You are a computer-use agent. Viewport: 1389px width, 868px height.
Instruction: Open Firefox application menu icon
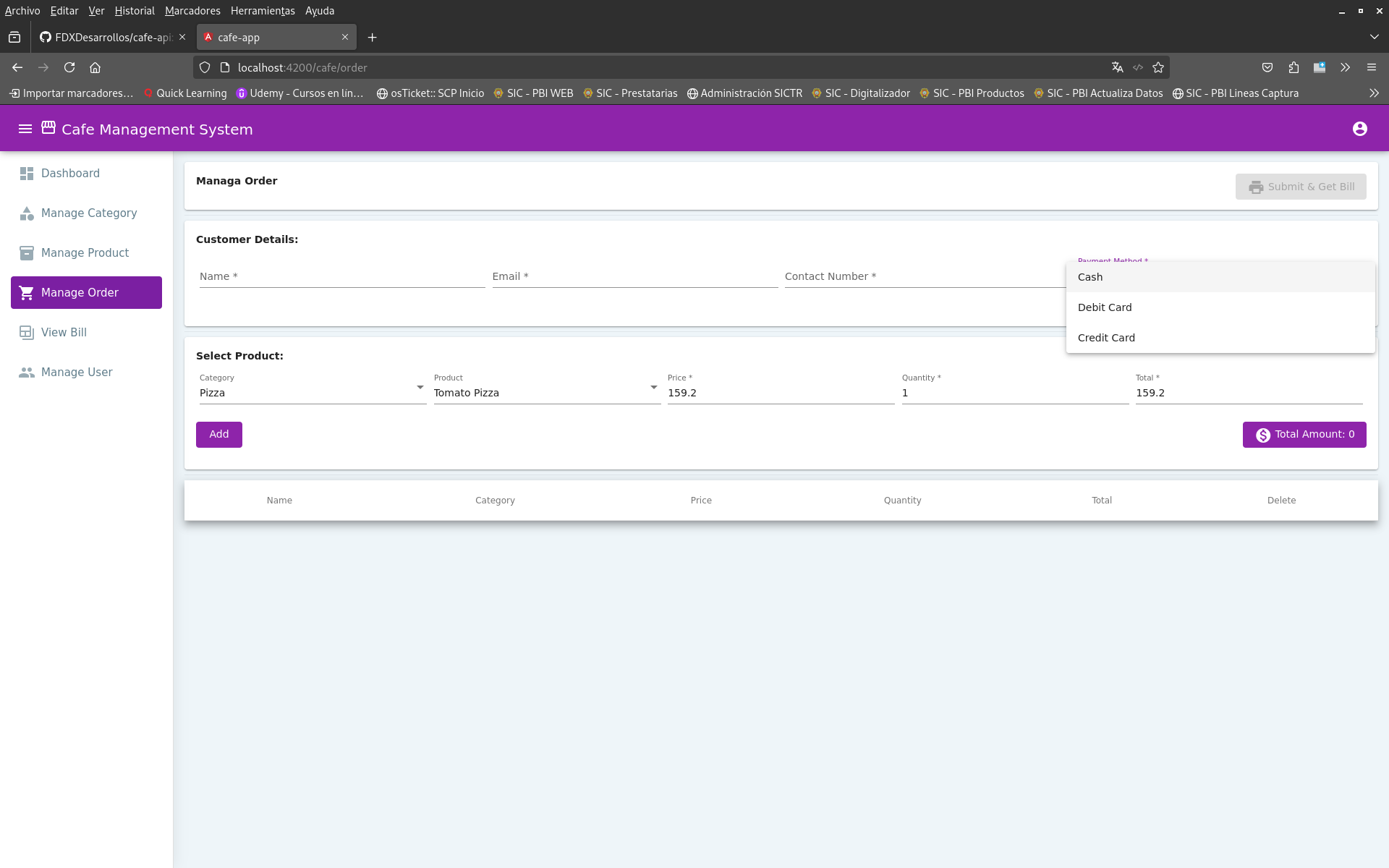(1372, 67)
